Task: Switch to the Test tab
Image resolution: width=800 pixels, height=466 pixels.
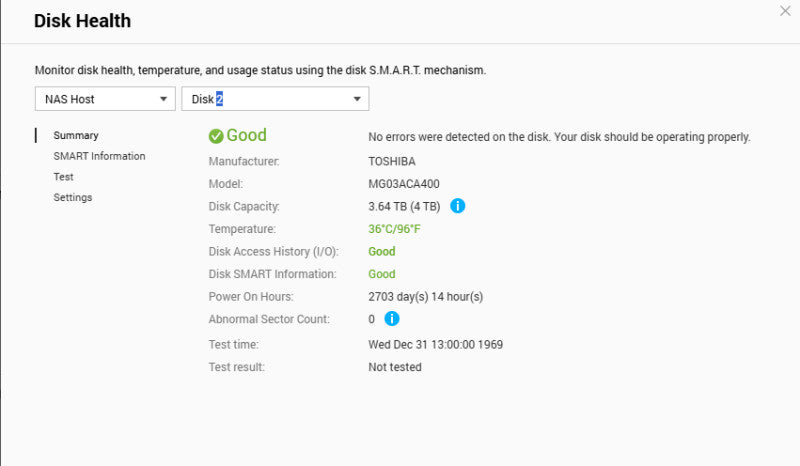Action: click(x=63, y=177)
